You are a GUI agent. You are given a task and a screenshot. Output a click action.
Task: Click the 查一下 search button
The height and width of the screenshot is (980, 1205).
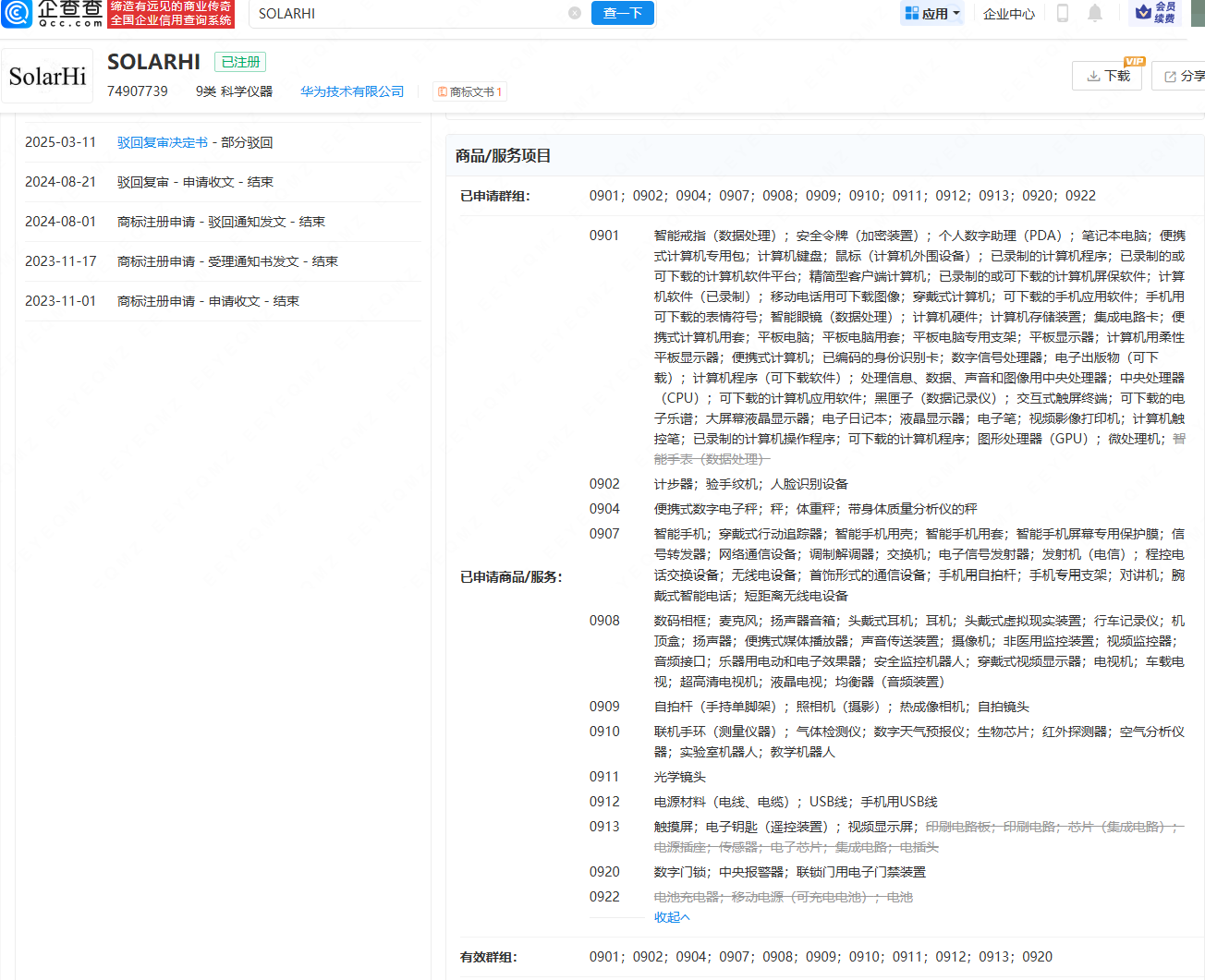click(622, 13)
